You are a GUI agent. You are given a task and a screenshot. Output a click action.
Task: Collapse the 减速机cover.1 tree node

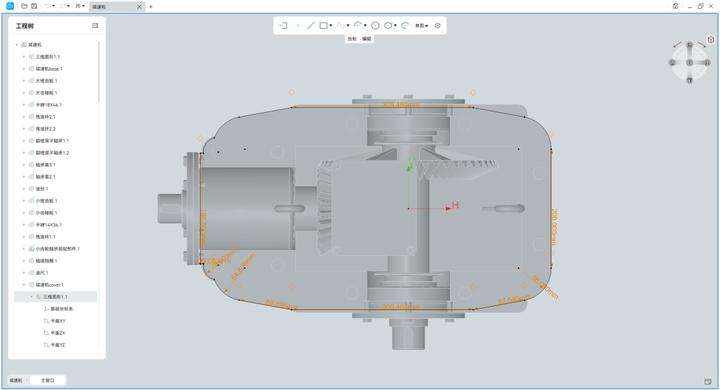[24, 285]
